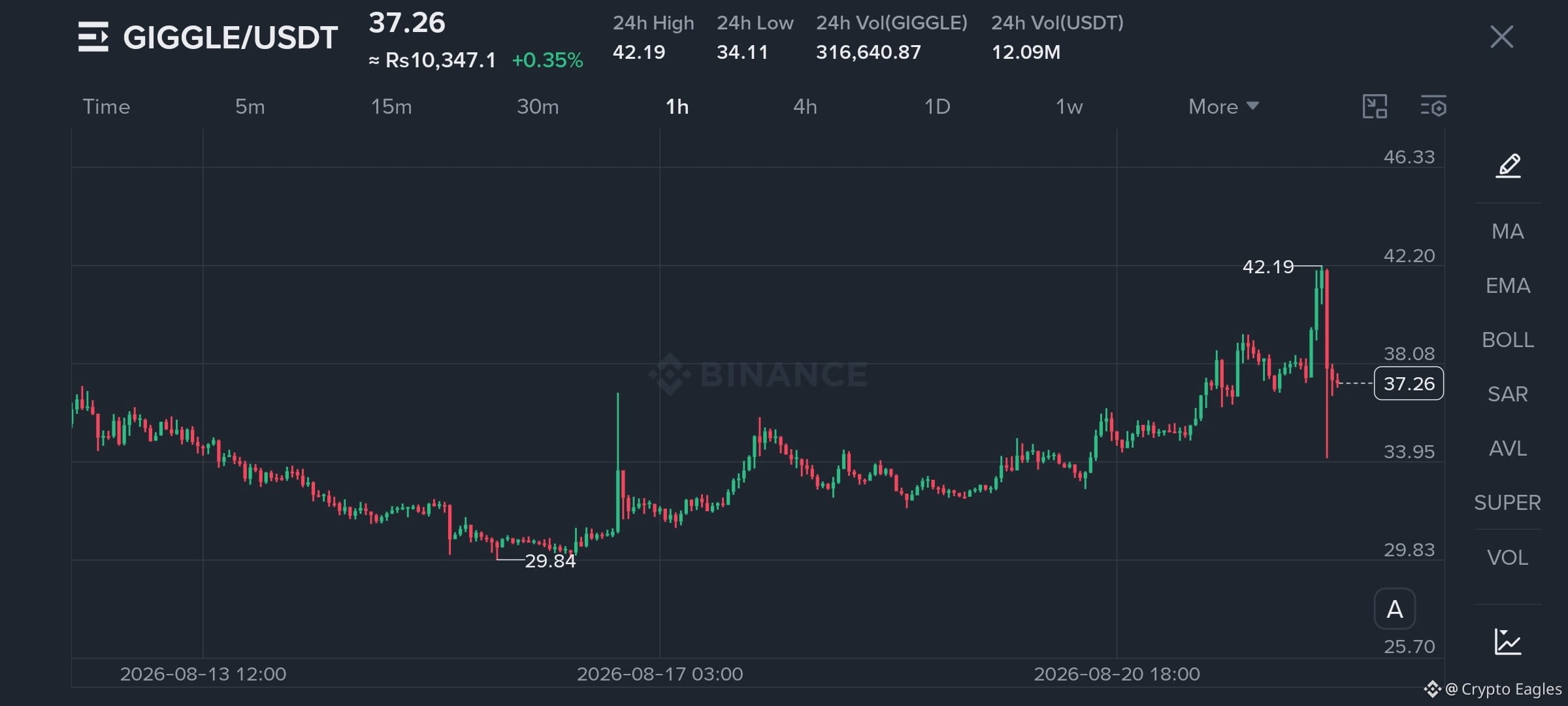Click the 29.83 price axis label

1409,550
